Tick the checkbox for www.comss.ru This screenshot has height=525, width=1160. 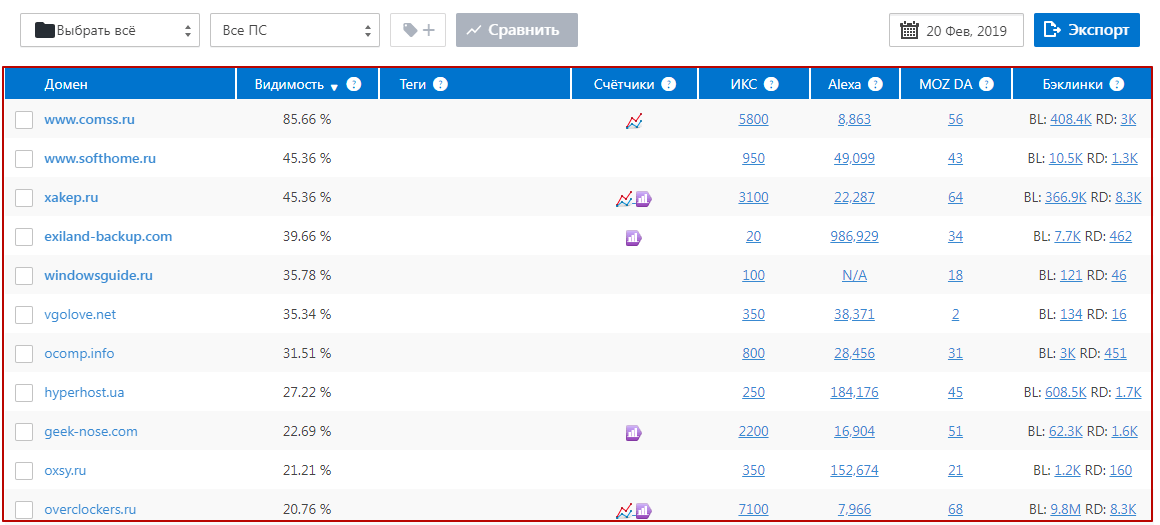coord(24,120)
